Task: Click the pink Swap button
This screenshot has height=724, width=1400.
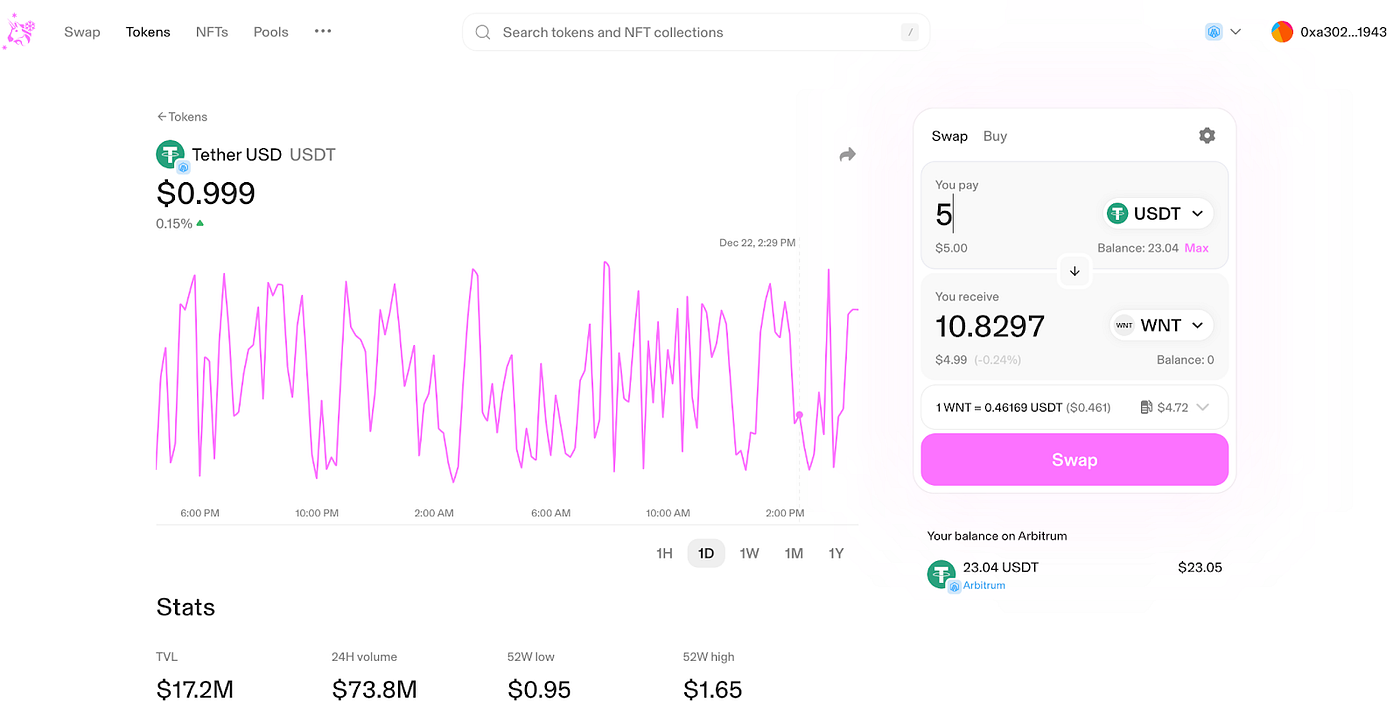Action: click(1075, 460)
